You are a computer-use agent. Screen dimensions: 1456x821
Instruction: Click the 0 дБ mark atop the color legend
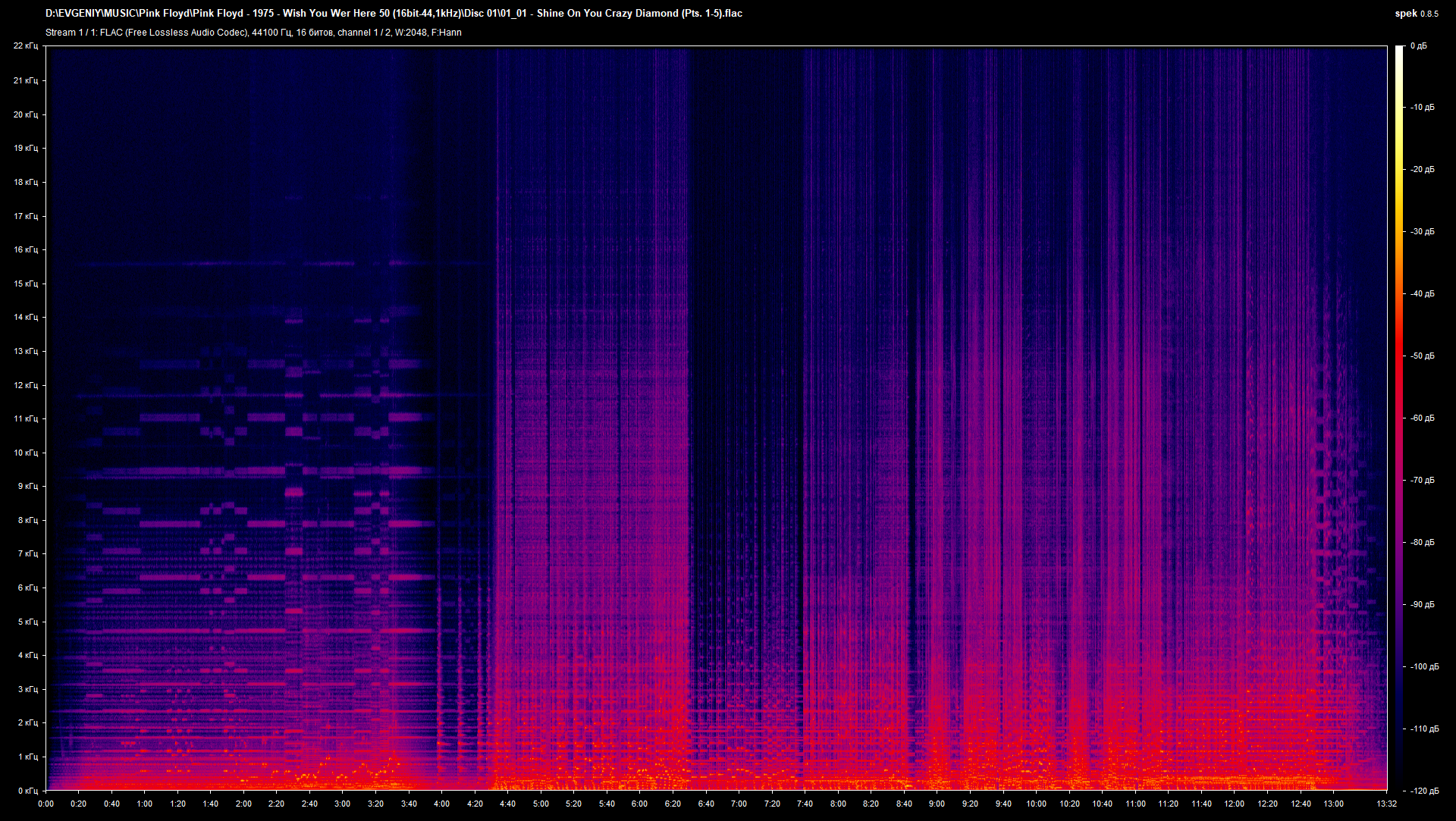[x=1419, y=45]
